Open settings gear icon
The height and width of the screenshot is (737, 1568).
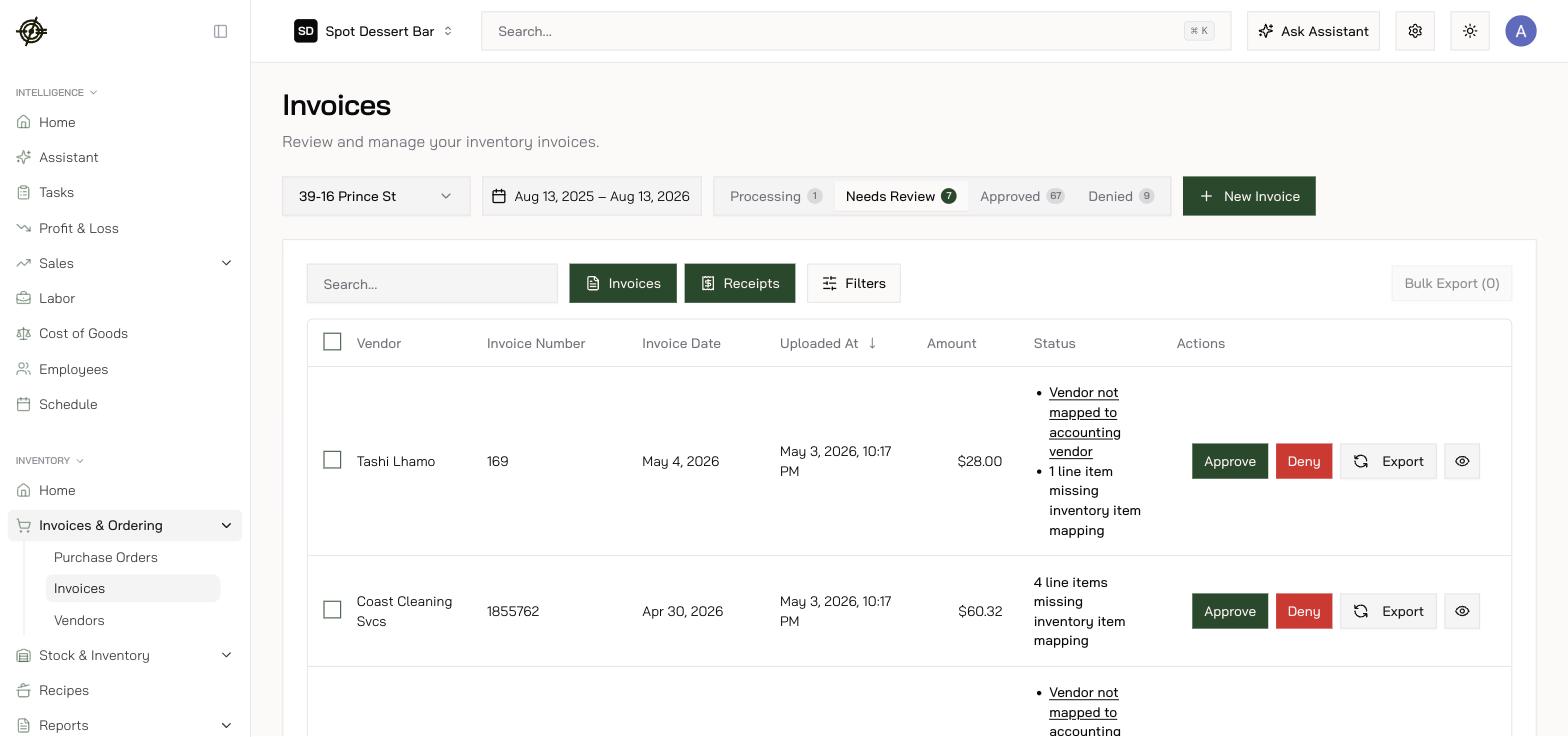click(1415, 31)
